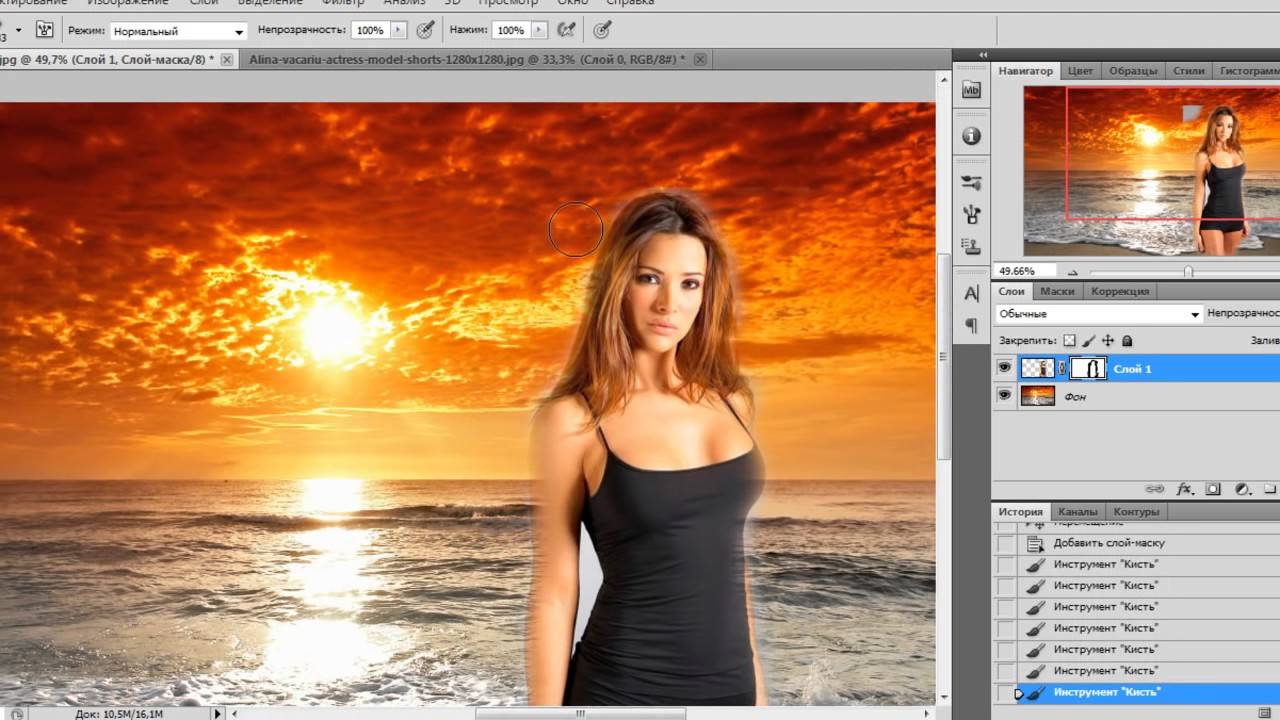Click the mask link icon on Слой 1
This screenshot has height=720, width=1280.
(x=1062, y=369)
